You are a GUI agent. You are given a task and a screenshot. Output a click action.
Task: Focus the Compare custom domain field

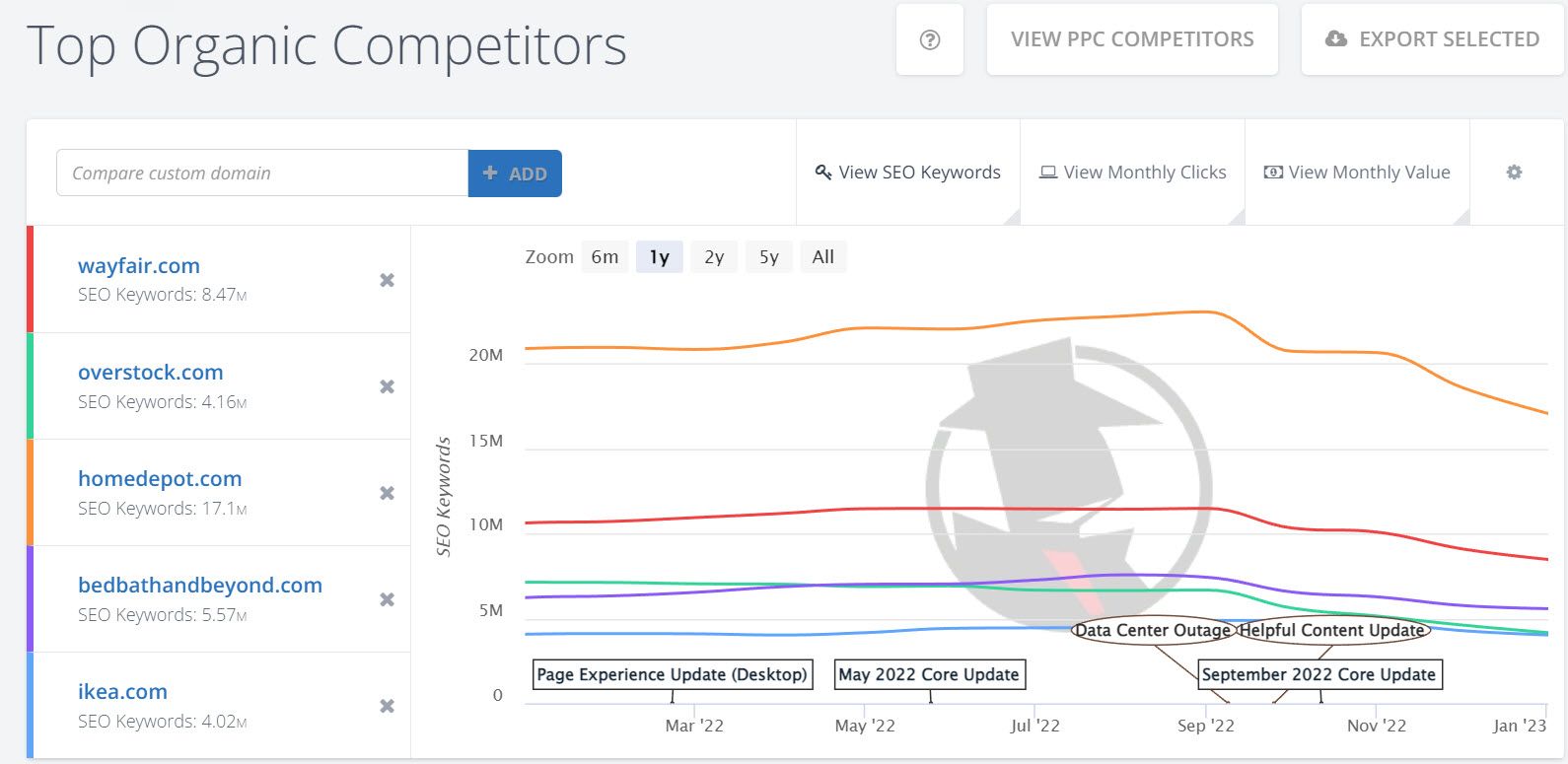[262, 174]
